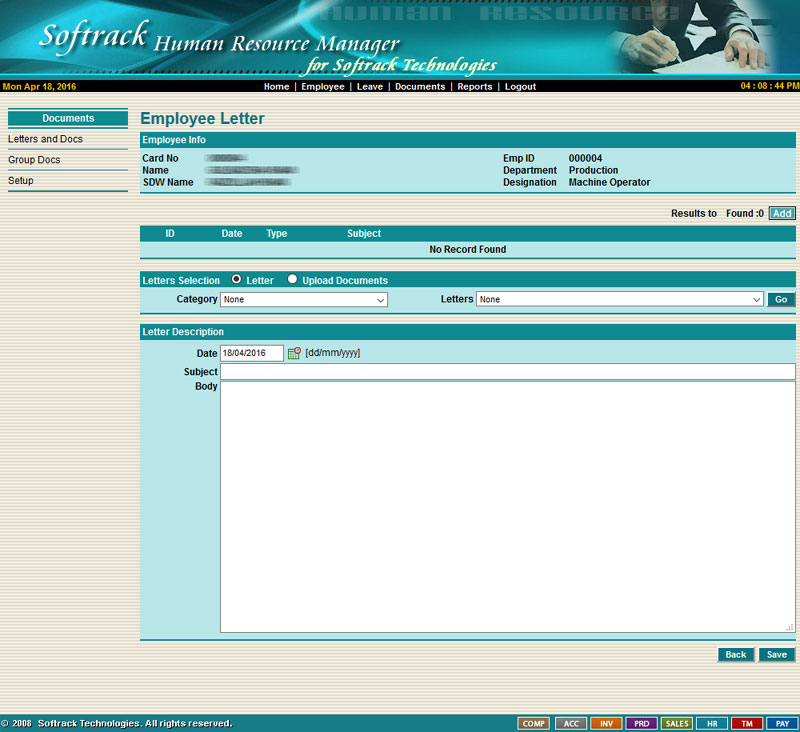The height and width of the screenshot is (732, 800).
Task: Open the Reports menu item
Action: 474,87
